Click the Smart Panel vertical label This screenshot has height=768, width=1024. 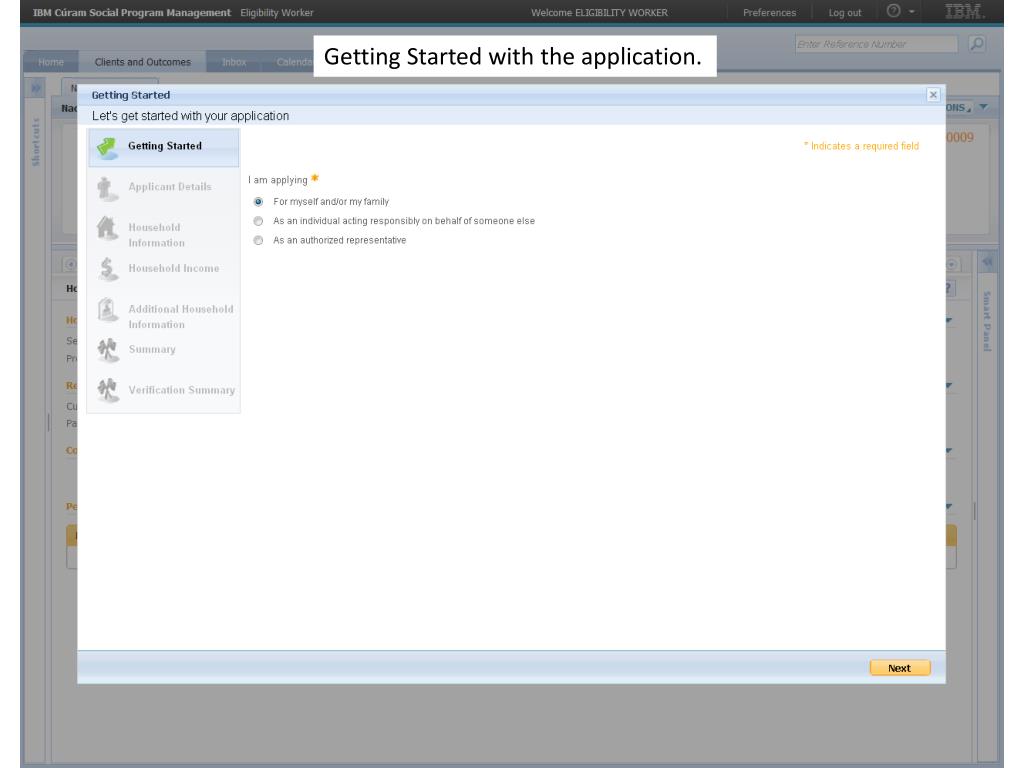tap(987, 321)
